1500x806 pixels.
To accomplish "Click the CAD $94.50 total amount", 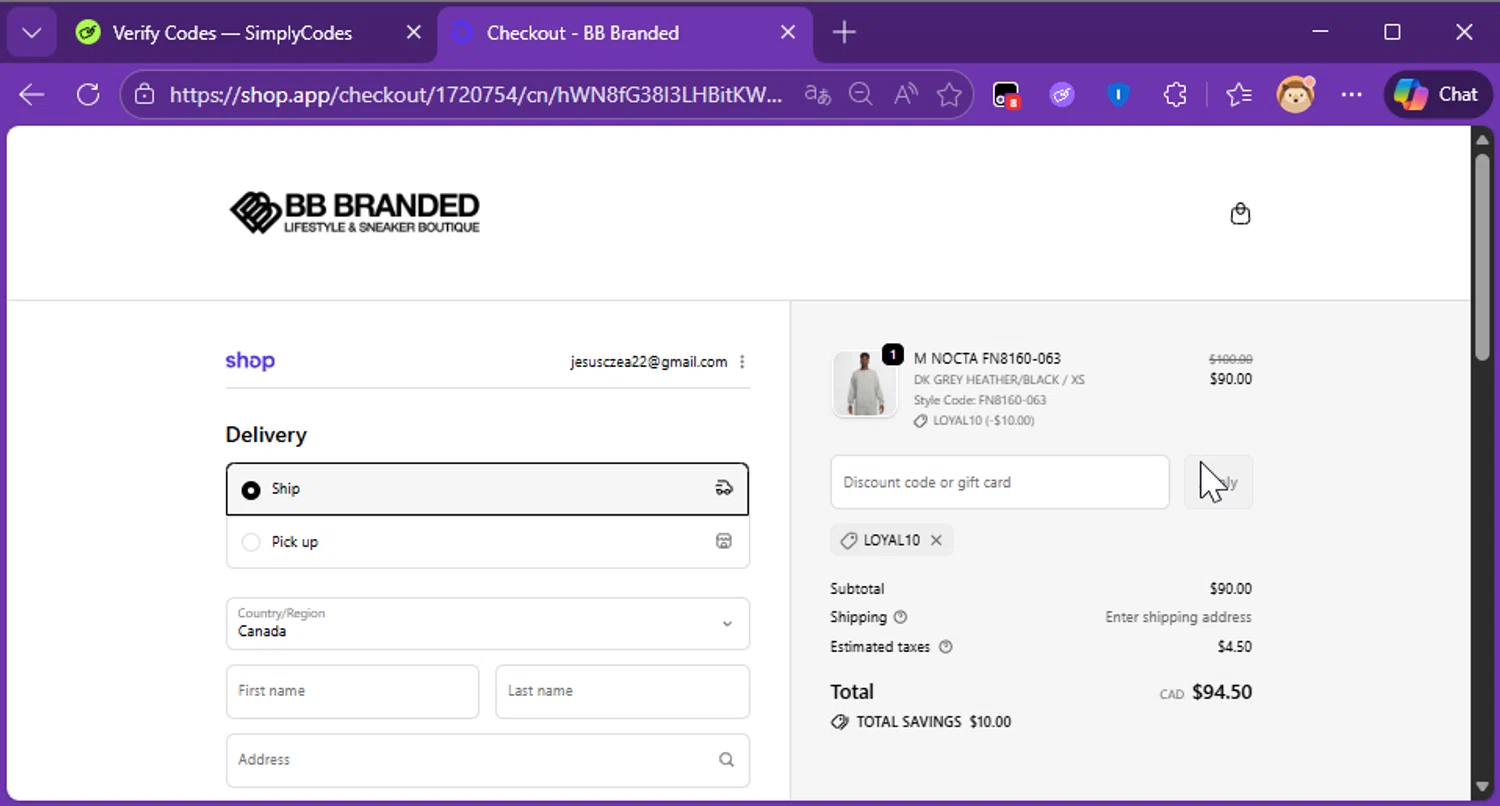I will point(1205,692).
